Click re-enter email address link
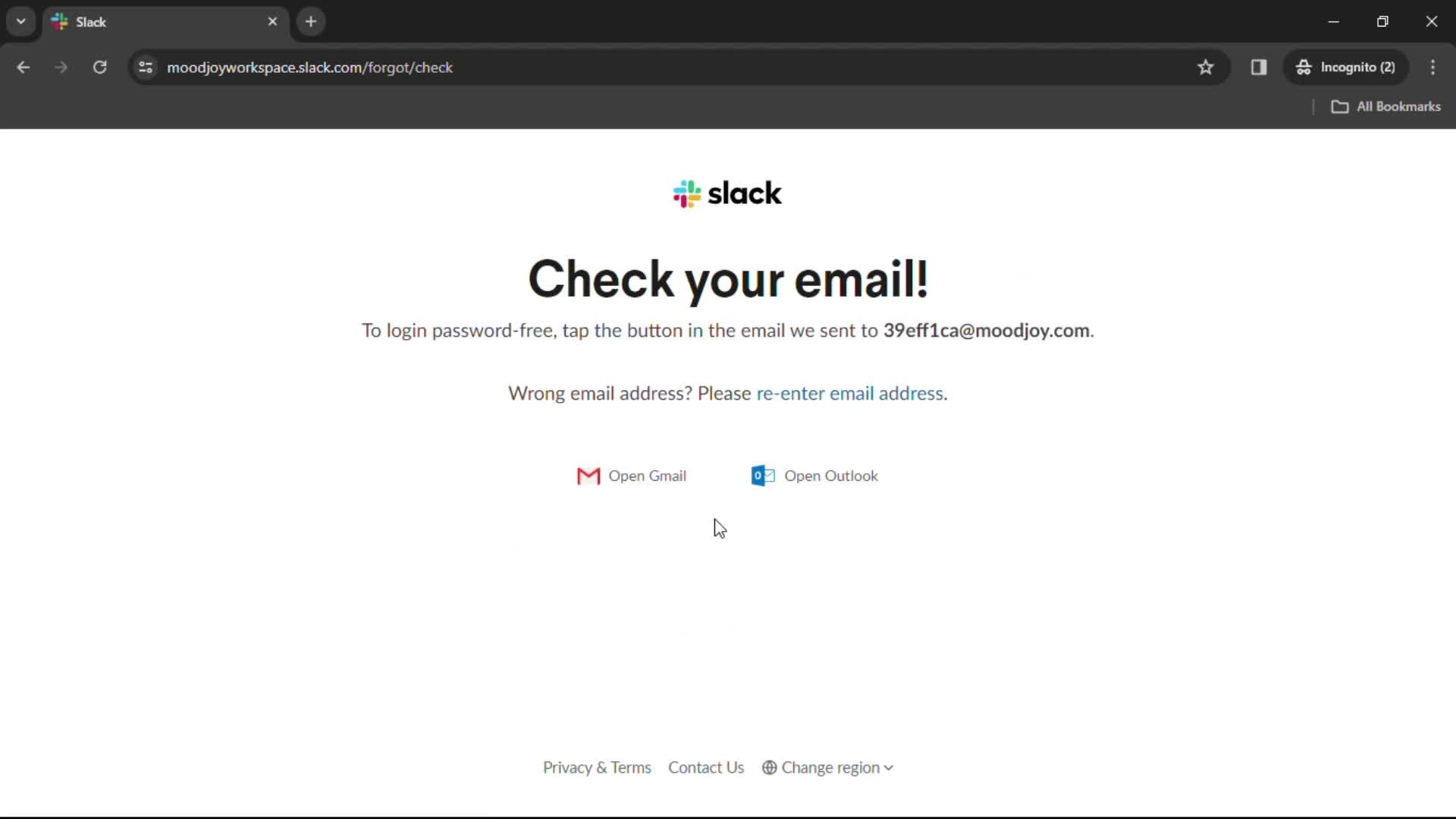The width and height of the screenshot is (1456, 819). (849, 393)
